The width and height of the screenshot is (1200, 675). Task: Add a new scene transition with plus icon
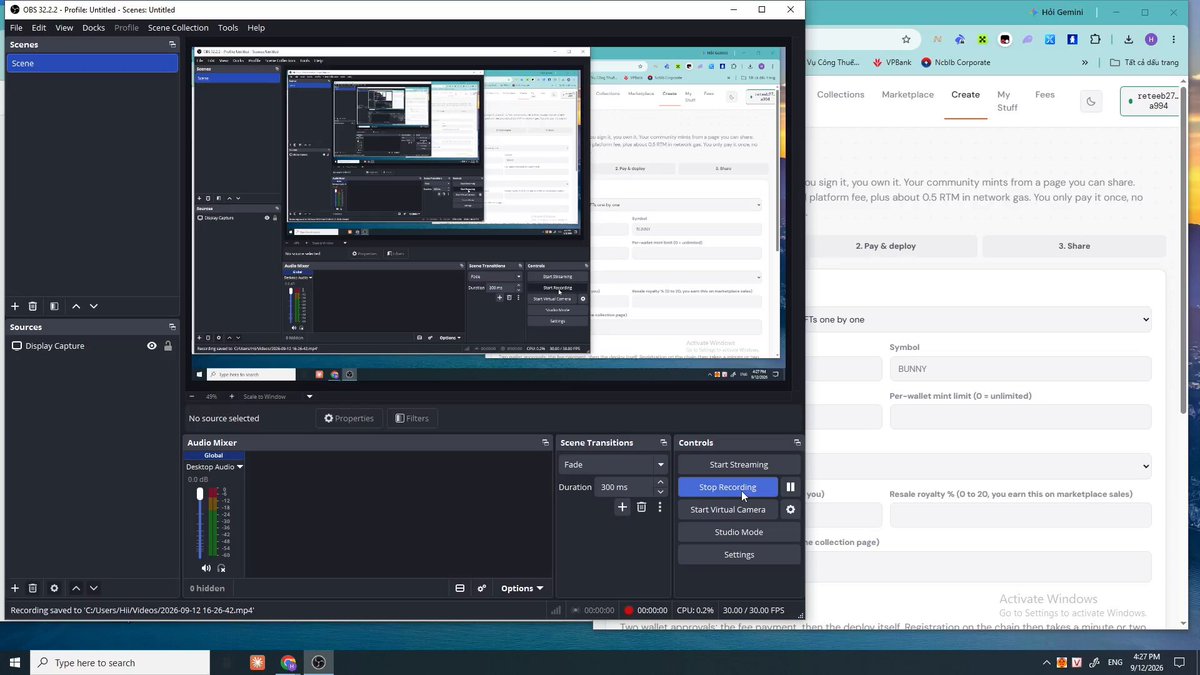click(x=622, y=507)
